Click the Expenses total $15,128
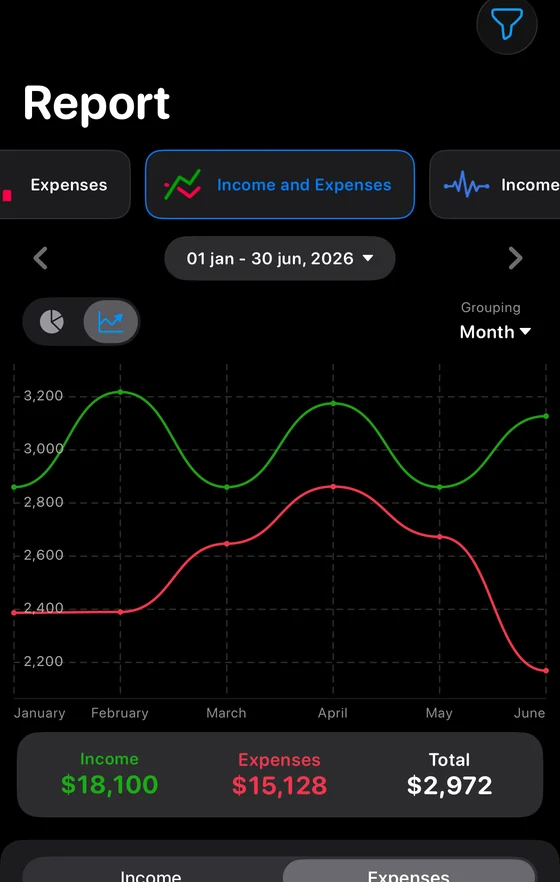This screenshot has width=560, height=882. (279, 785)
